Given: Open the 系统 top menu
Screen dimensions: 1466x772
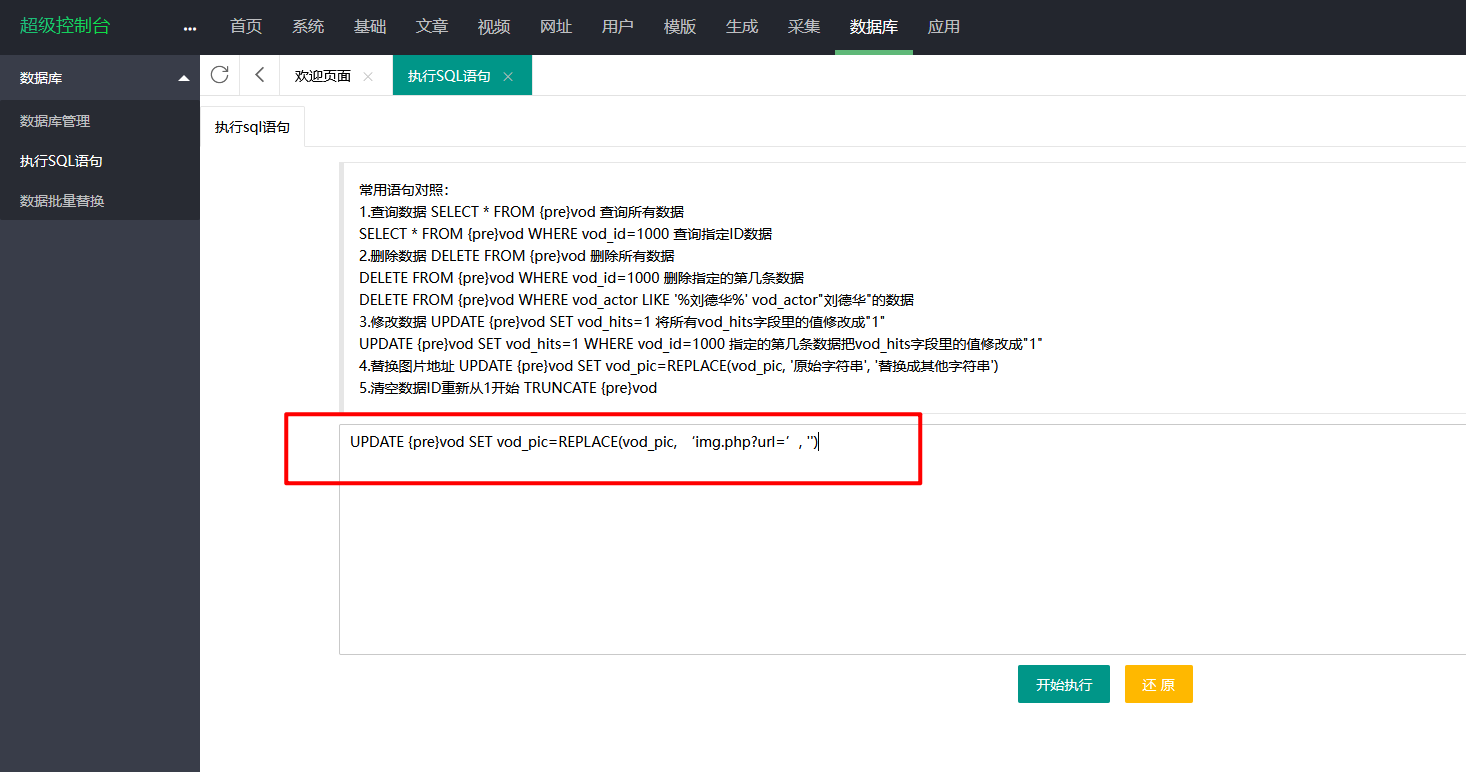Looking at the screenshot, I should 308,27.
